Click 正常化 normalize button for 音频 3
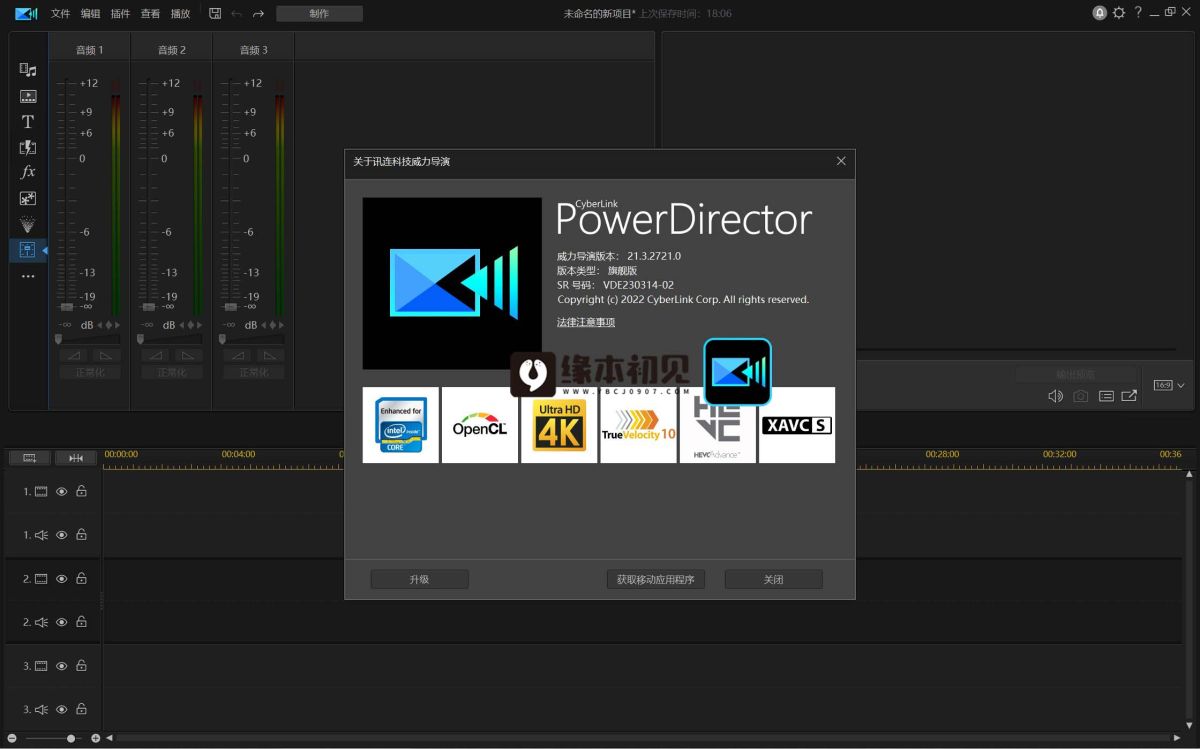1200x749 pixels. coord(253,373)
